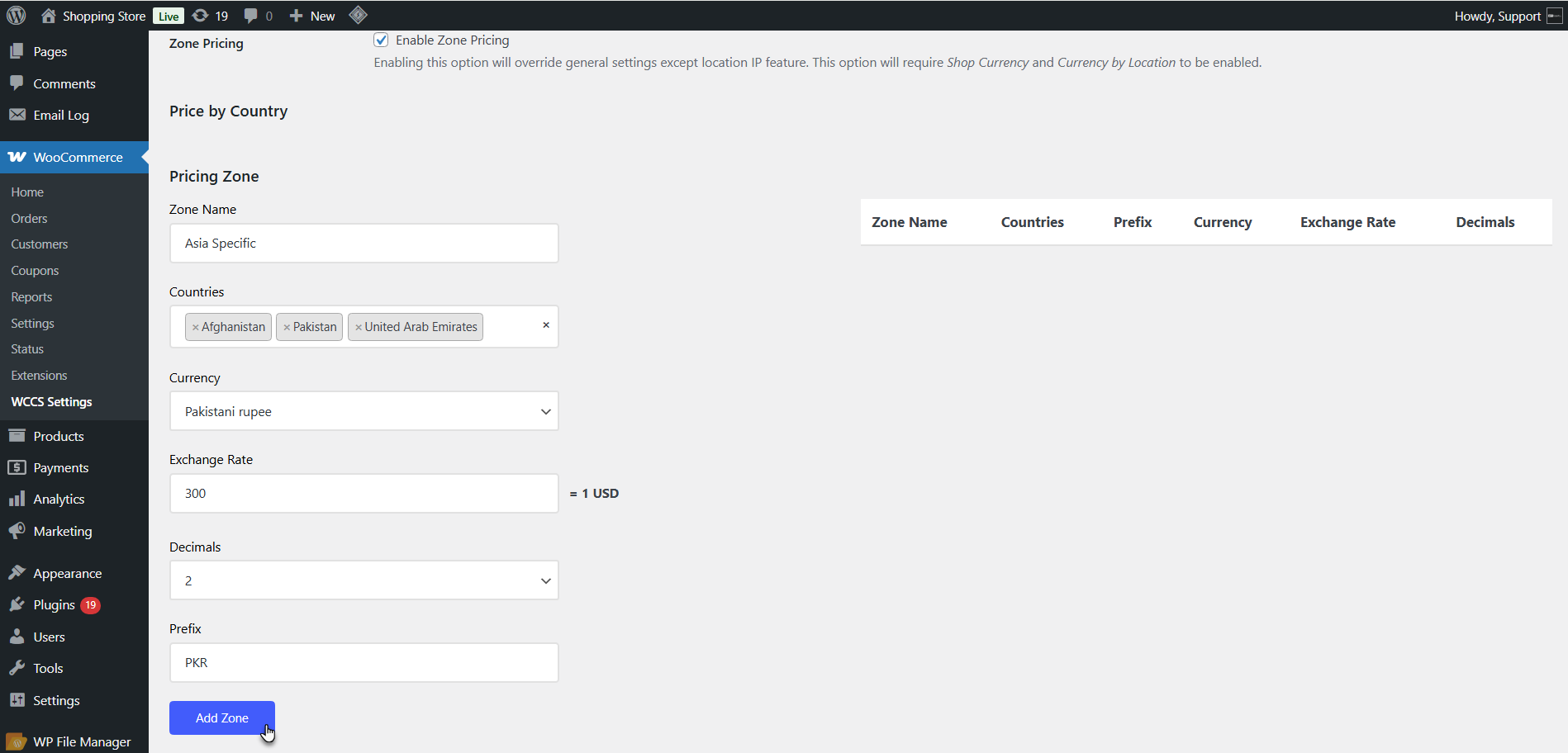Open the WCCS Settings submenu item
This screenshot has height=753, width=1568.
(52, 401)
